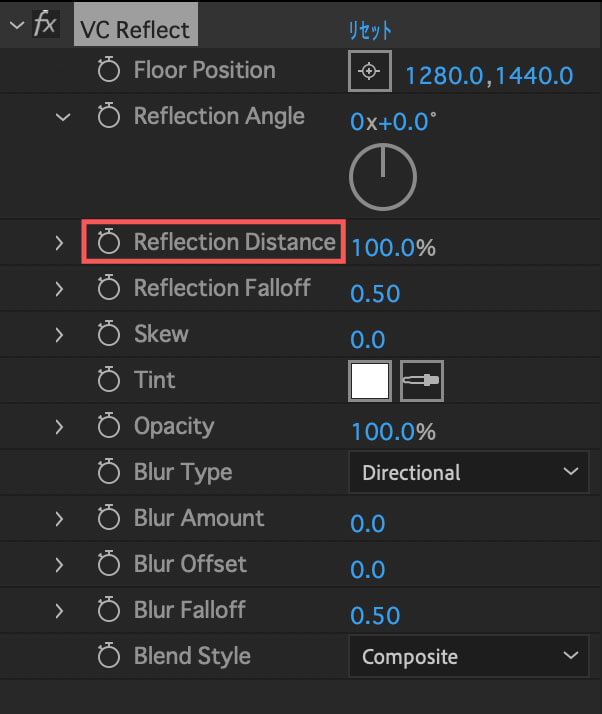Toggle the Skew stopwatch

click(108, 333)
